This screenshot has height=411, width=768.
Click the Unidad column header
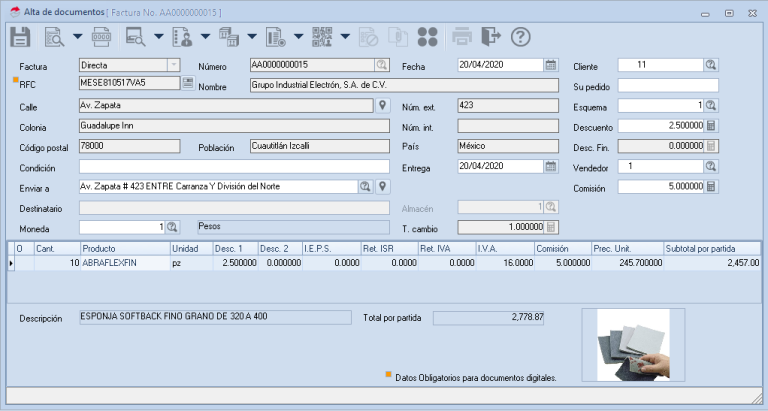192,249
